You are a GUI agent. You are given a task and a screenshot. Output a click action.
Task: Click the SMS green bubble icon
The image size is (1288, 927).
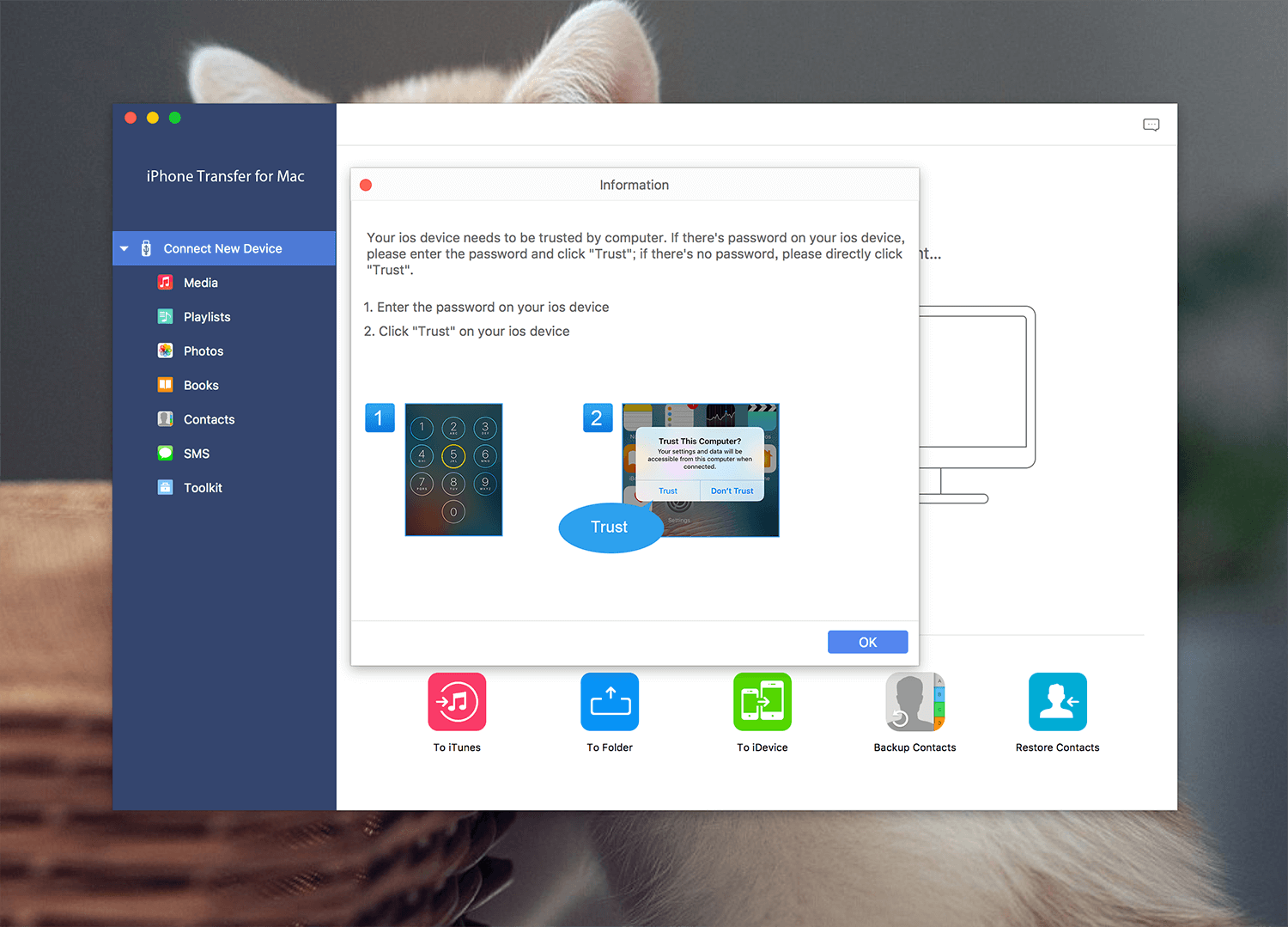coord(165,453)
